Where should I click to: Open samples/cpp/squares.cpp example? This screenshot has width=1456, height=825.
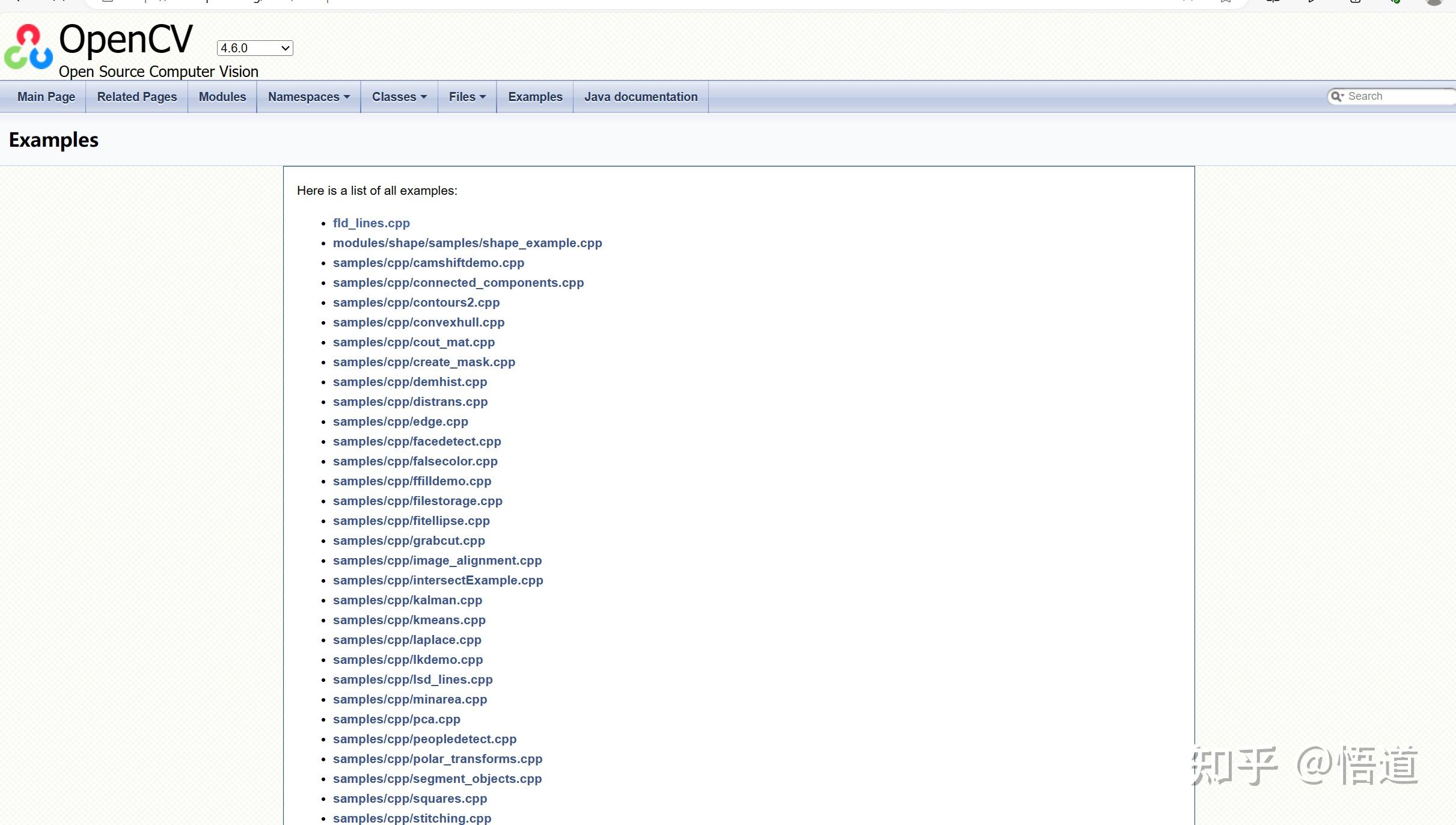(409, 799)
